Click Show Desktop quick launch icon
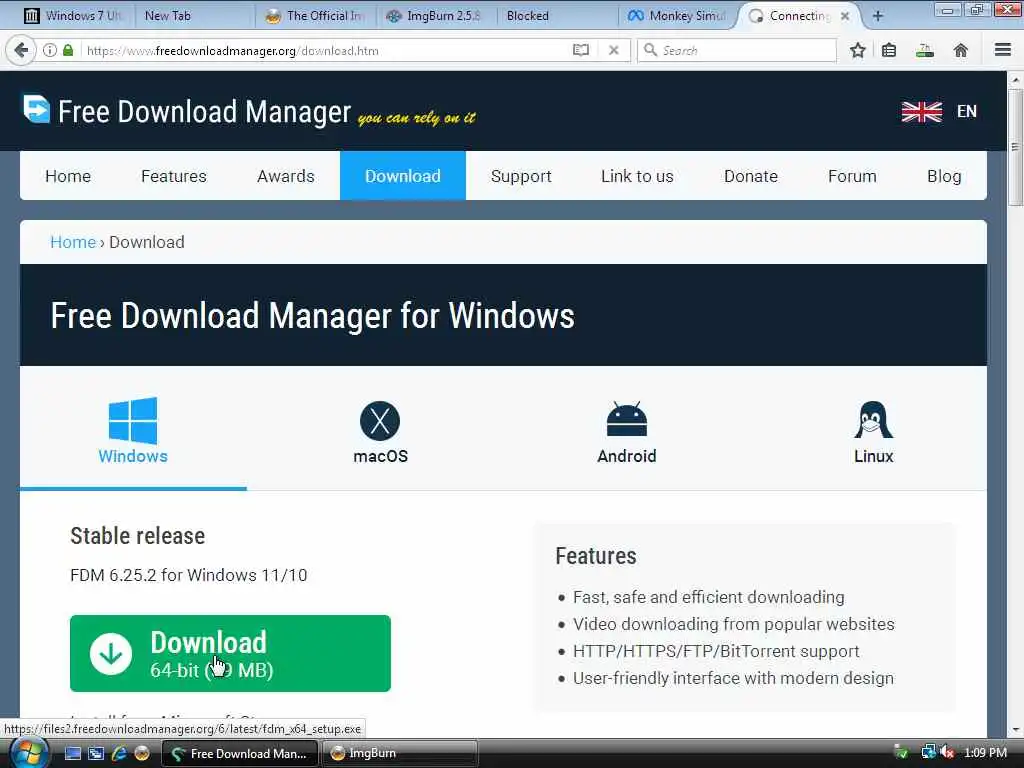 pyautogui.click(x=73, y=753)
